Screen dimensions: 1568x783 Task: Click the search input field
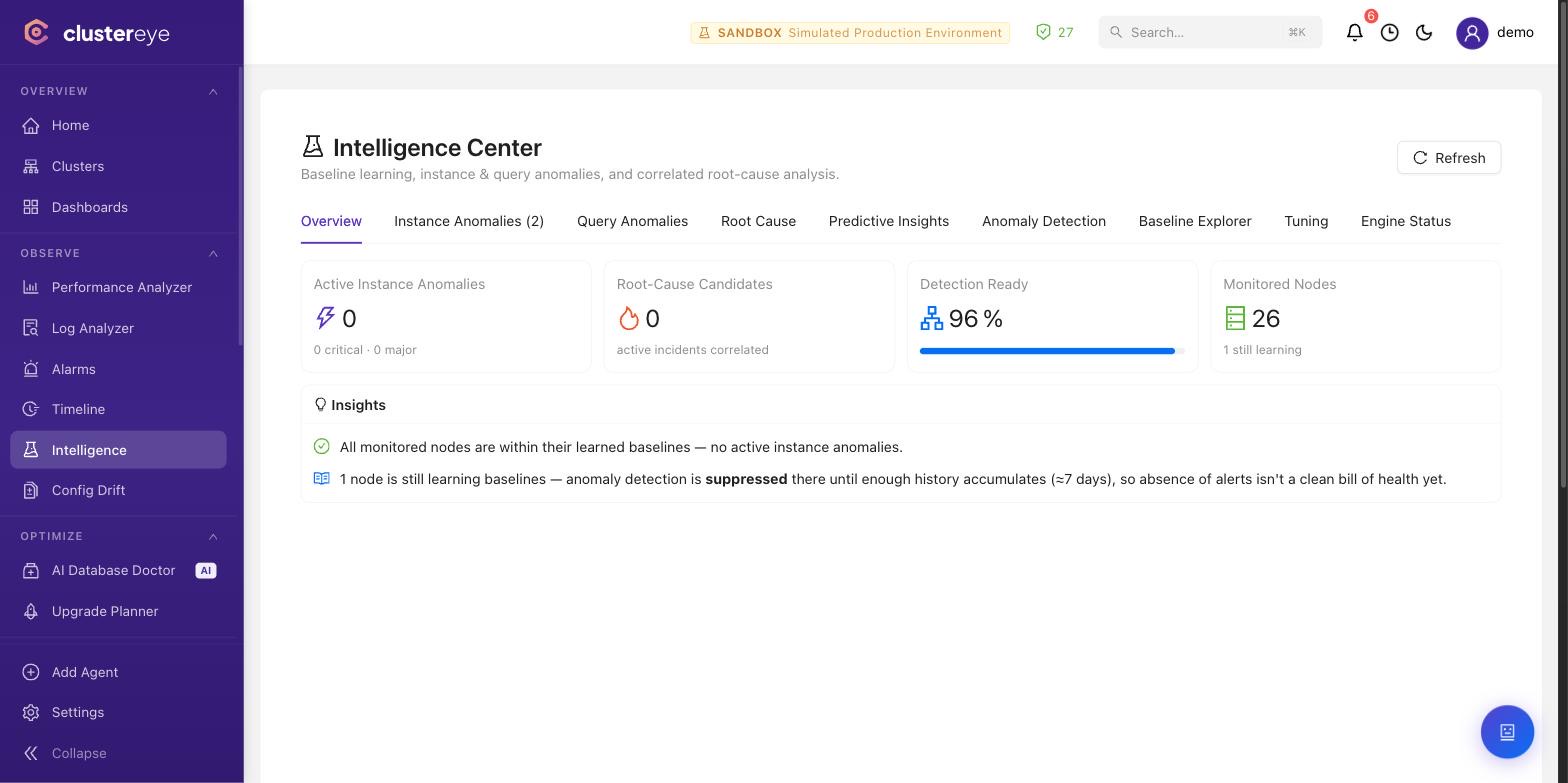tap(1210, 32)
